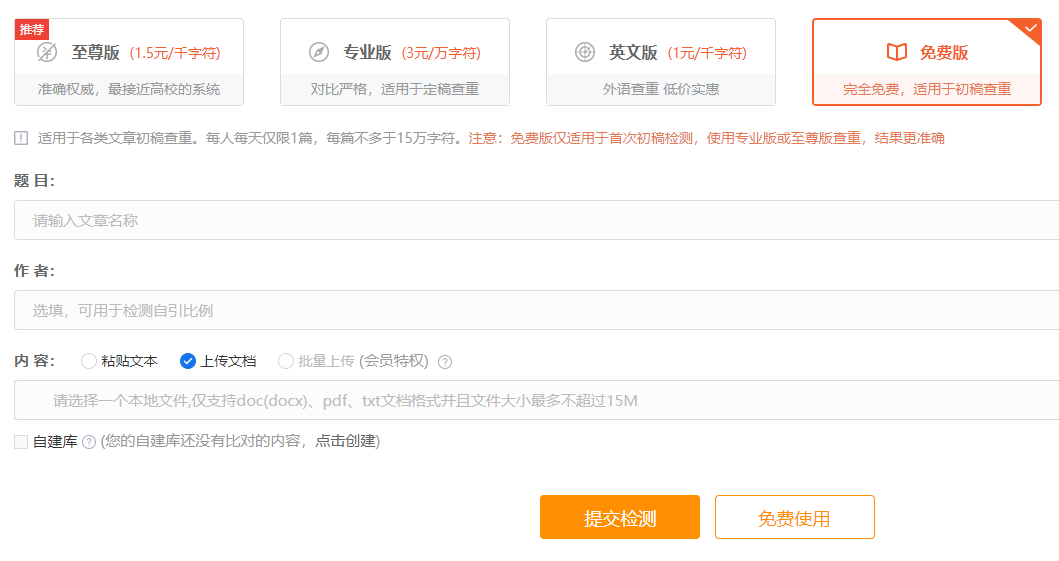Click the 提交检测 button
The height and width of the screenshot is (561, 1059).
coord(620,517)
